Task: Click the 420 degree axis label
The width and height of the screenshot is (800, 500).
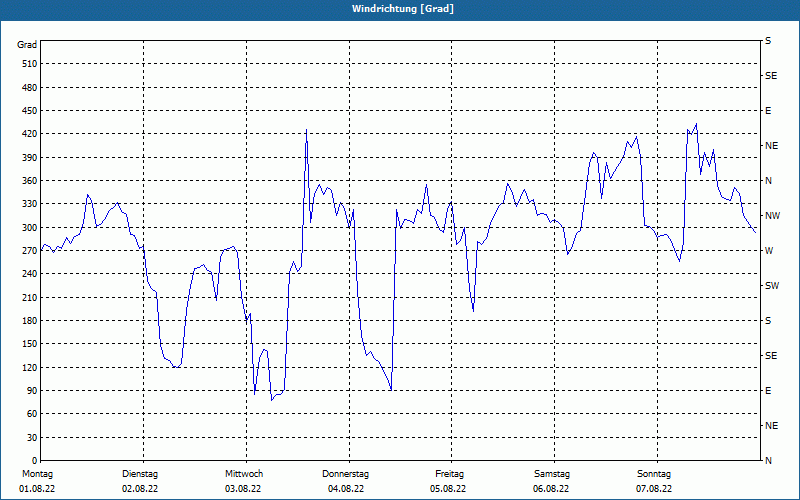Action: [29, 134]
